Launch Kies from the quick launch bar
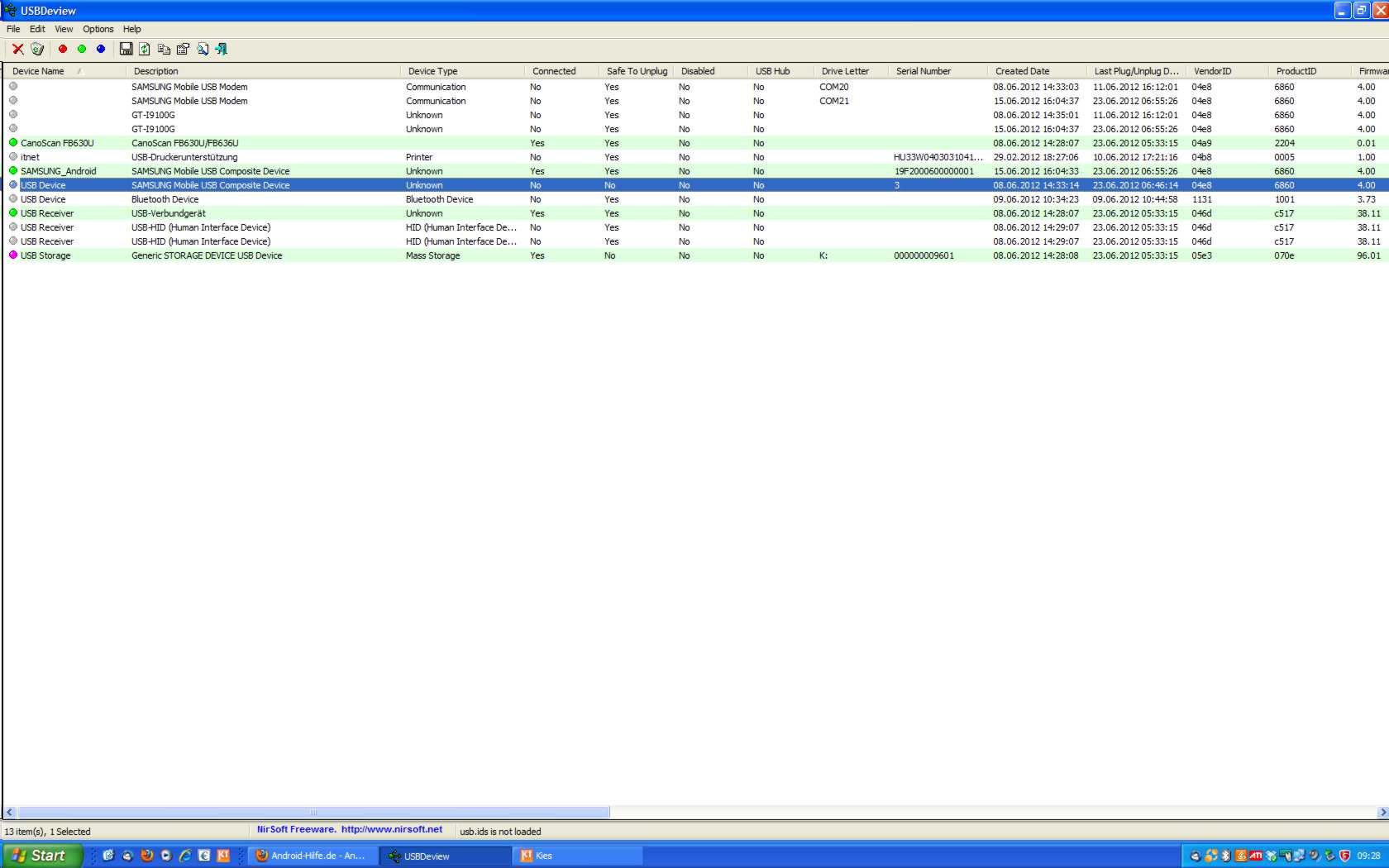The image size is (1389, 868). 222,856
